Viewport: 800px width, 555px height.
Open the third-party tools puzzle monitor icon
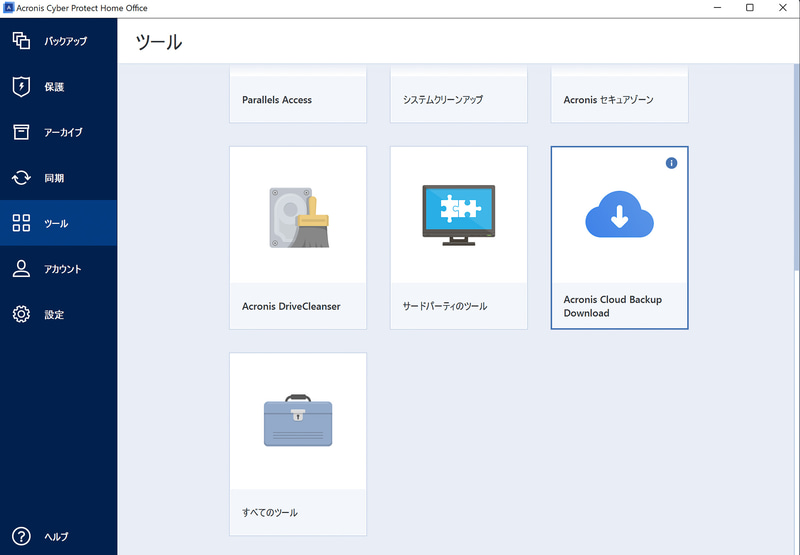[459, 215]
